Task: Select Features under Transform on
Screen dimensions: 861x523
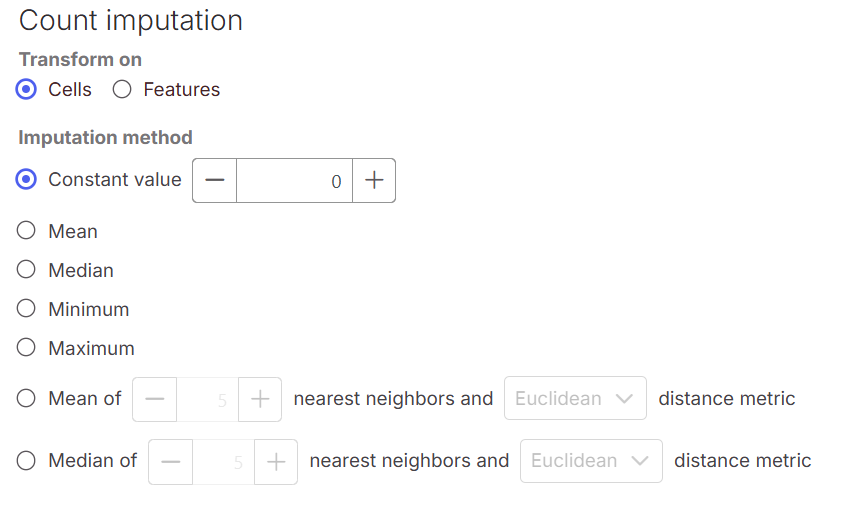Action: point(122,90)
